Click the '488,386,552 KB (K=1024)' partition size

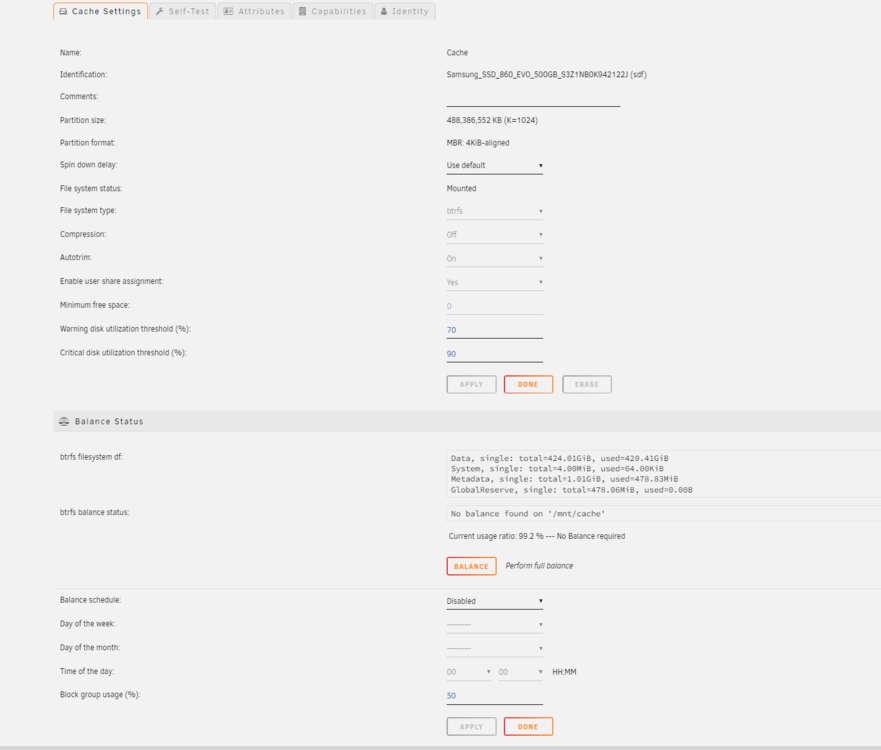(x=492, y=121)
